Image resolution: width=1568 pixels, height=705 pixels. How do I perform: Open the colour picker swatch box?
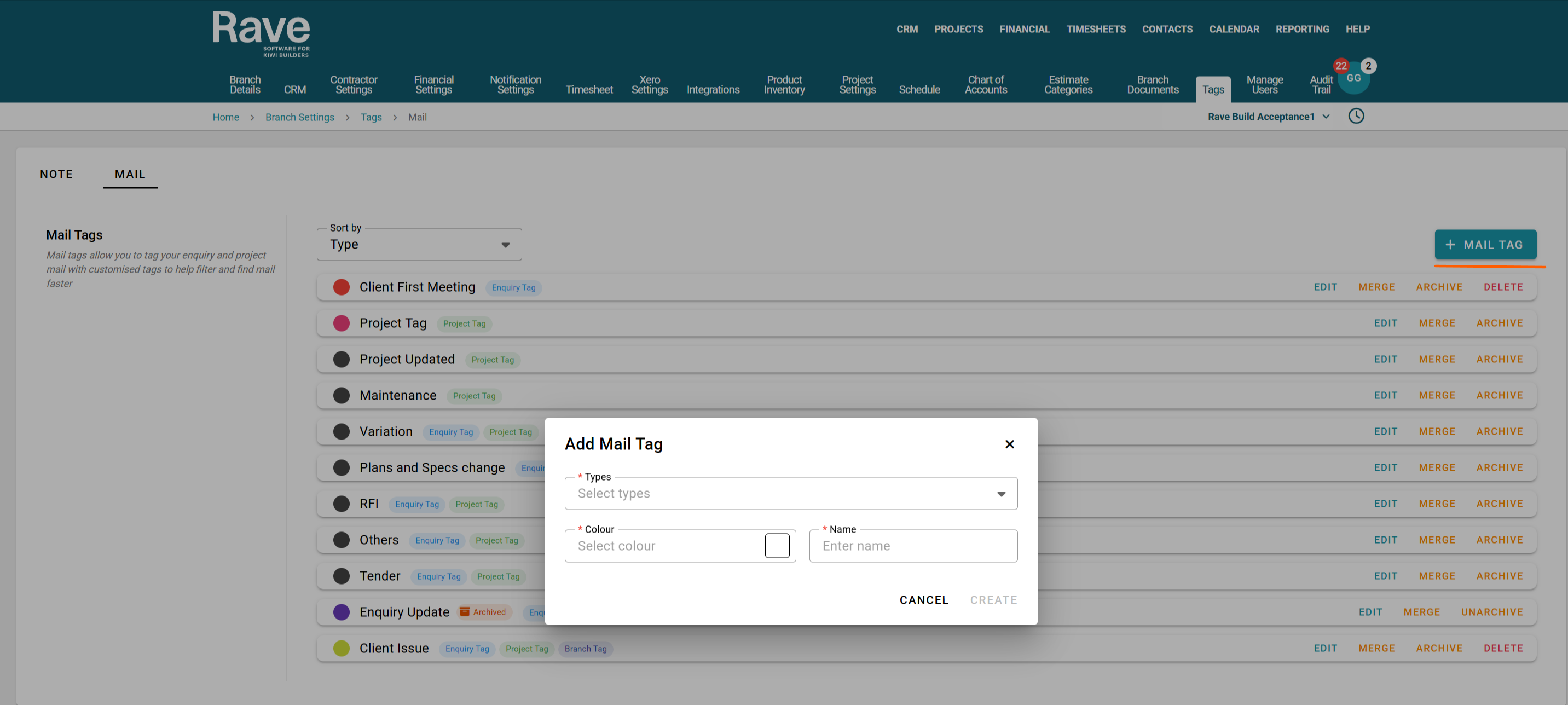coord(777,546)
